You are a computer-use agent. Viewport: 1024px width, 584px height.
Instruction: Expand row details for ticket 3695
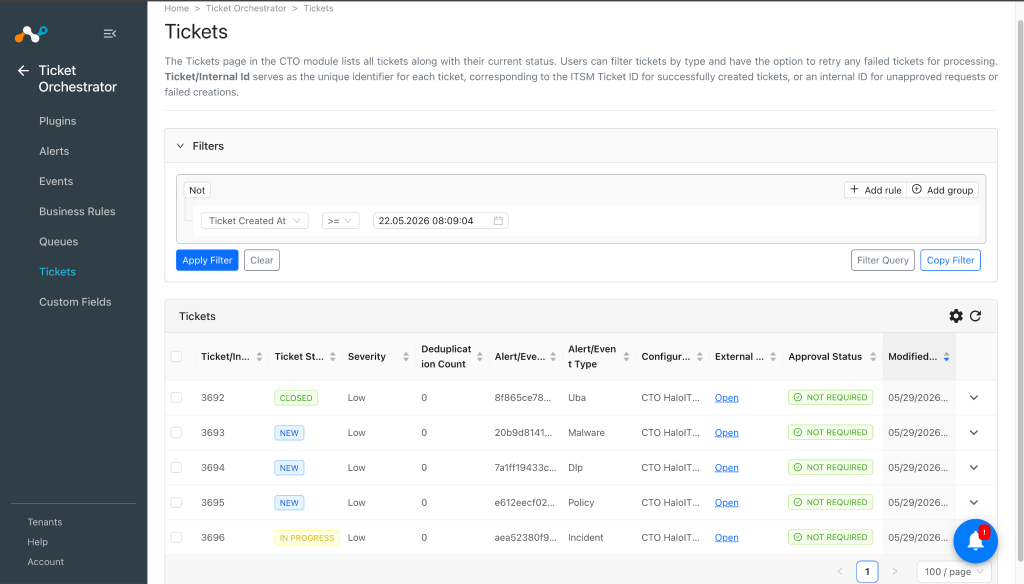coord(974,502)
